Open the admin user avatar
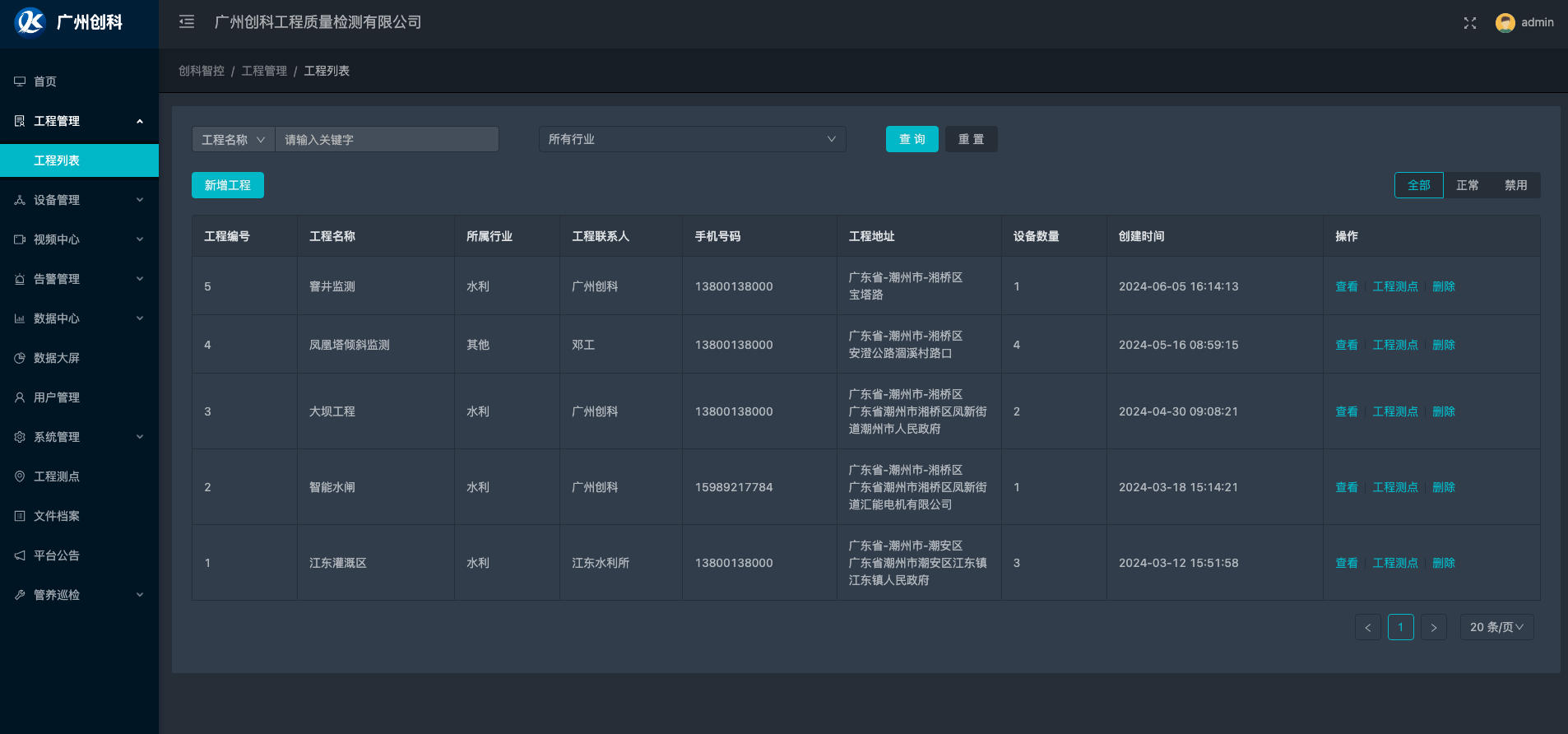Viewport: 1568px width, 734px height. pos(1505,23)
